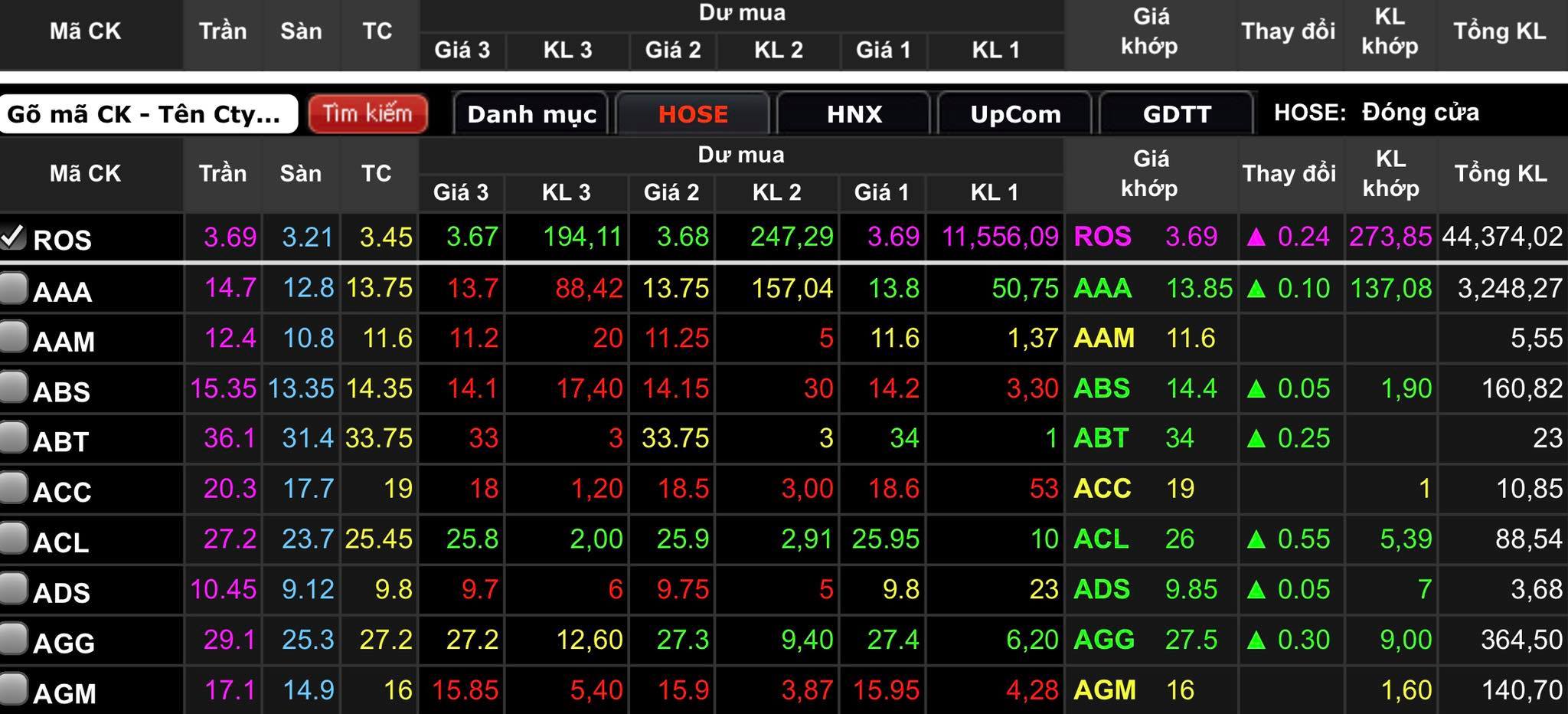
Task: Click AAM ticker in the Mã CK column
Action: click(x=64, y=342)
